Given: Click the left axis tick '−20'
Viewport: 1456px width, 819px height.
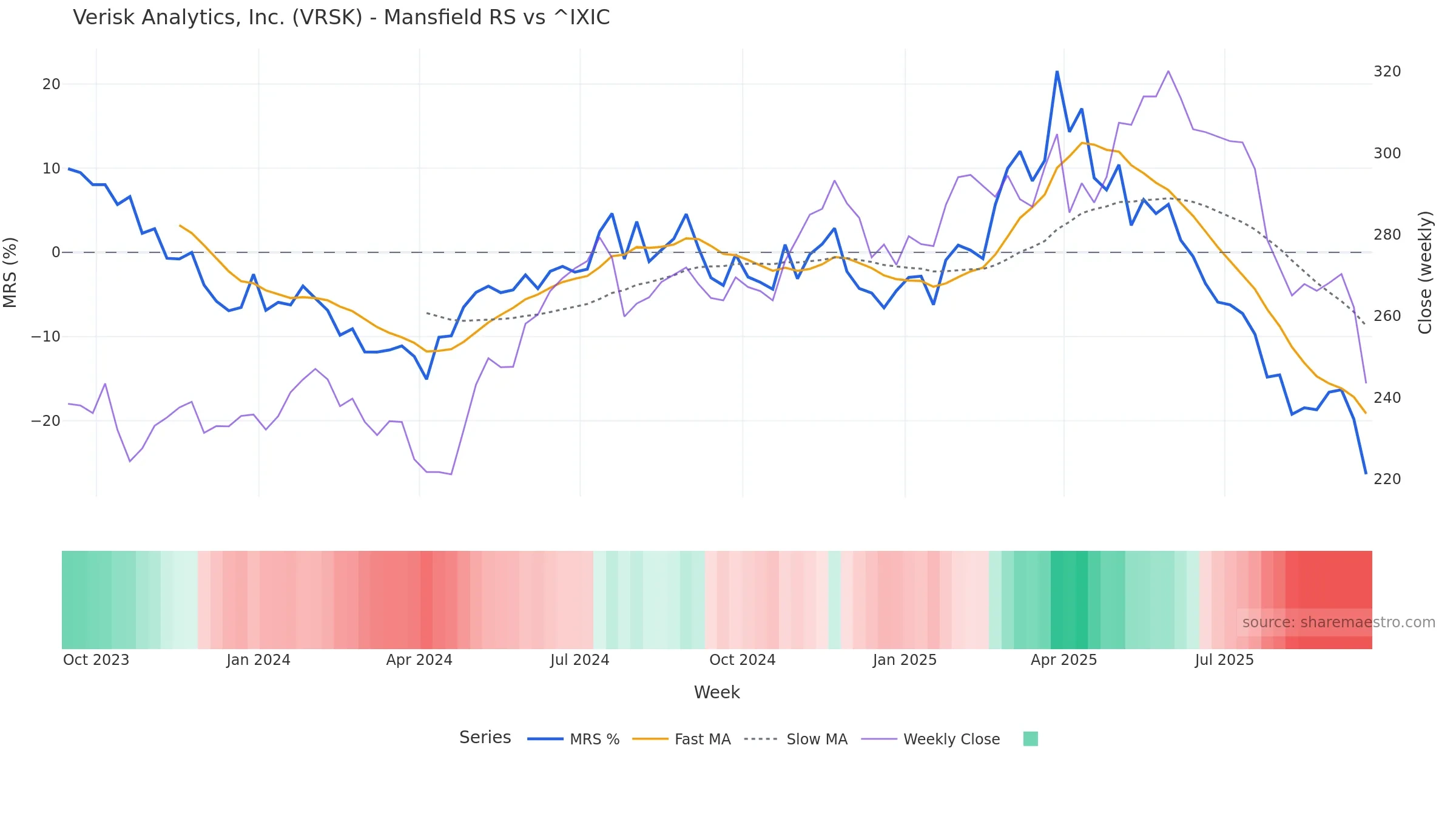Looking at the screenshot, I should [x=46, y=421].
